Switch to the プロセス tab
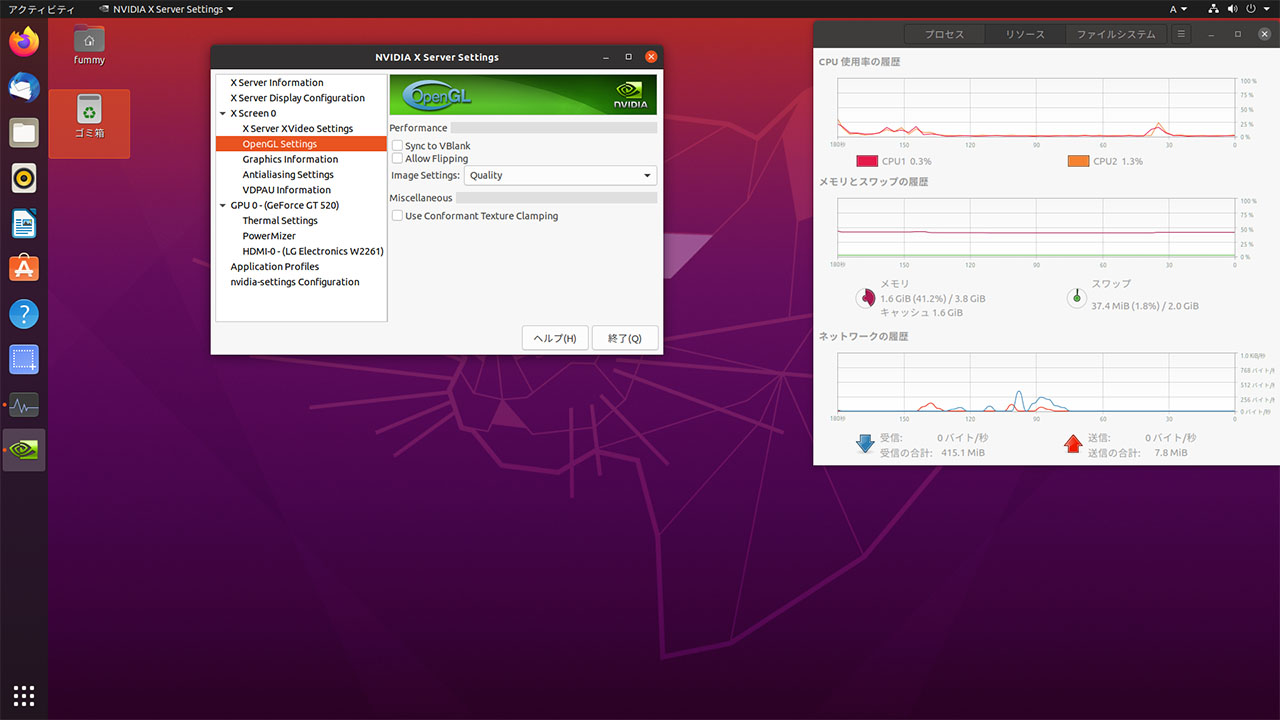This screenshot has width=1280, height=720. coord(944,34)
